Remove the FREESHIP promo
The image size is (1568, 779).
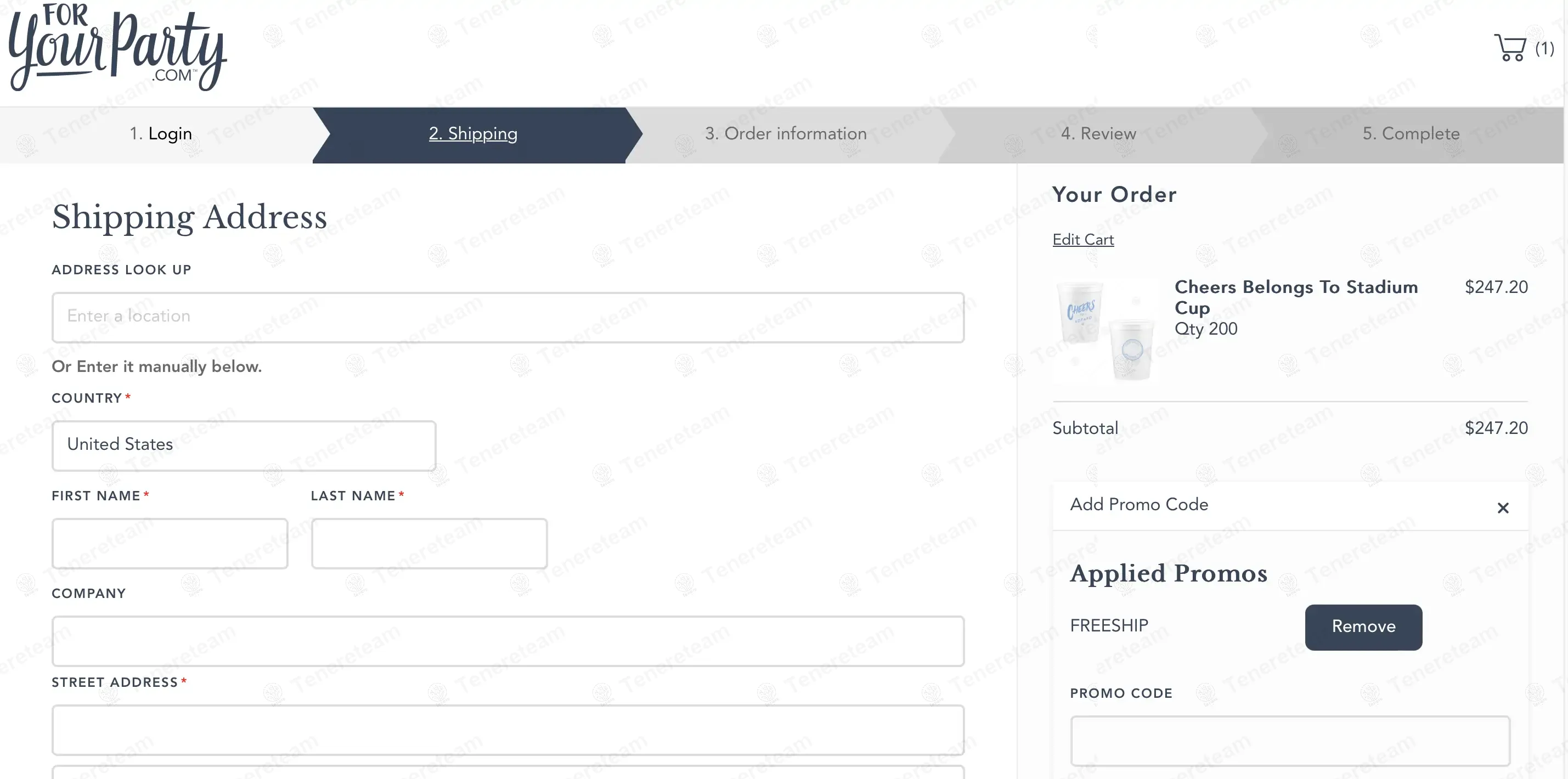click(1363, 627)
